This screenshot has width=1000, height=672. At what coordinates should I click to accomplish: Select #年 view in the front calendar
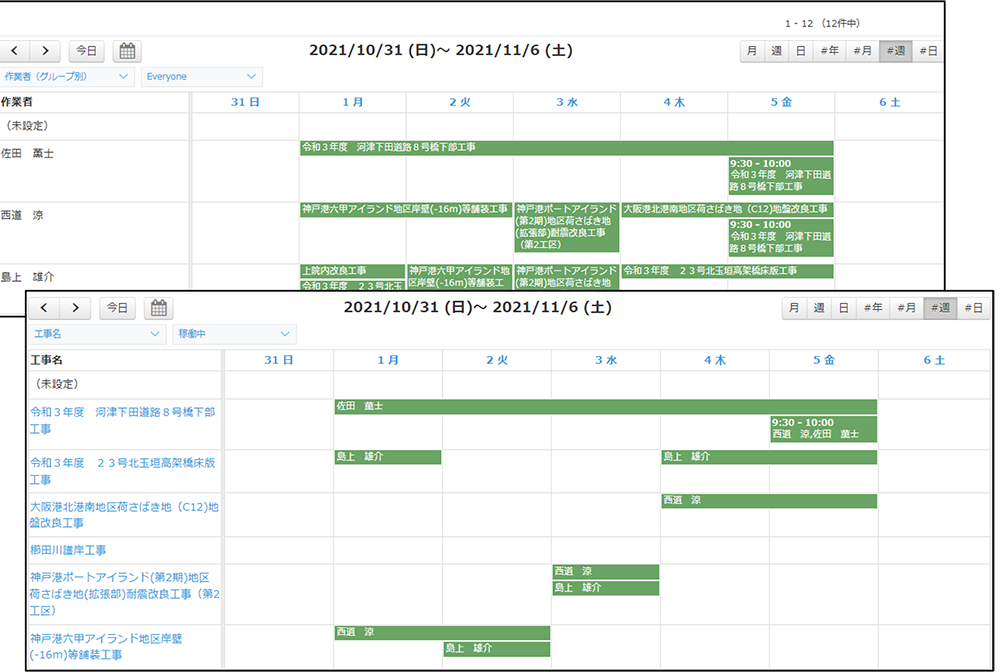click(x=873, y=308)
